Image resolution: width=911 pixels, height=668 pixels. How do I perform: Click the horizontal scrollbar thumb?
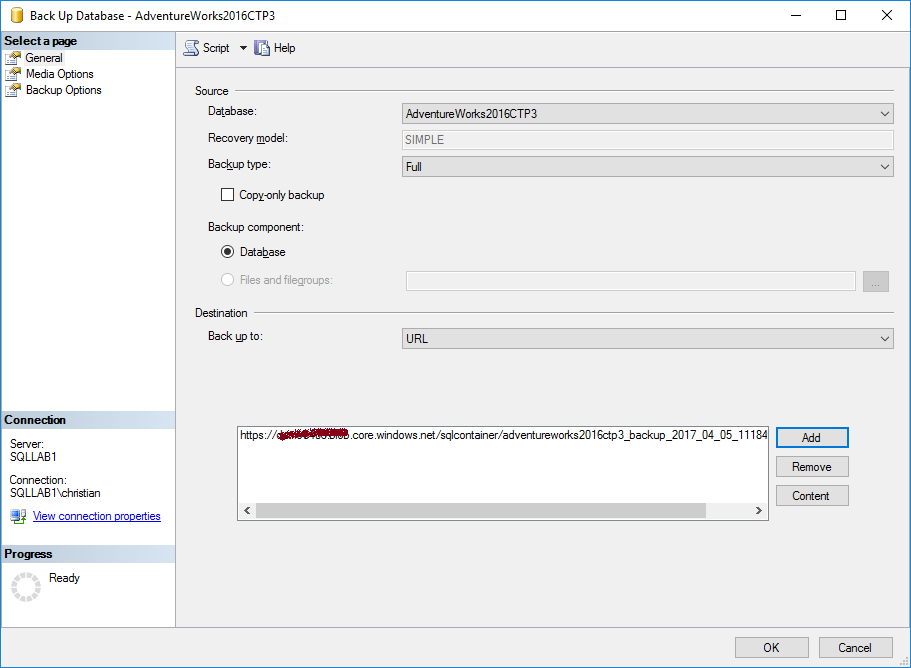click(481, 511)
